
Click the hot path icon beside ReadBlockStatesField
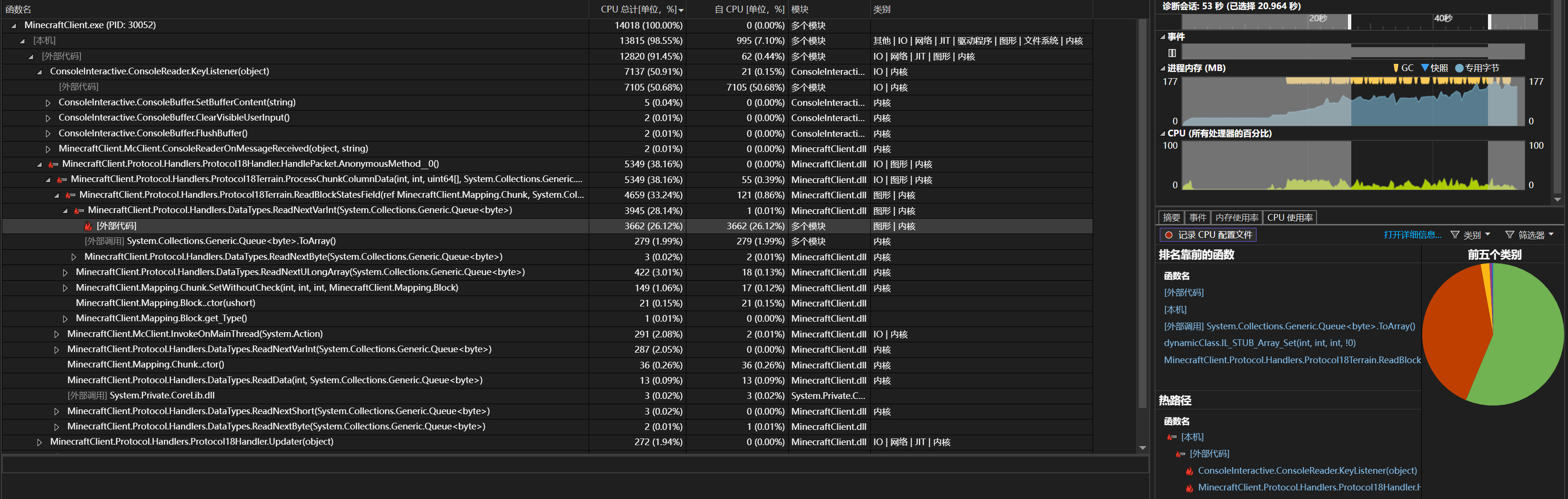click(x=70, y=195)
